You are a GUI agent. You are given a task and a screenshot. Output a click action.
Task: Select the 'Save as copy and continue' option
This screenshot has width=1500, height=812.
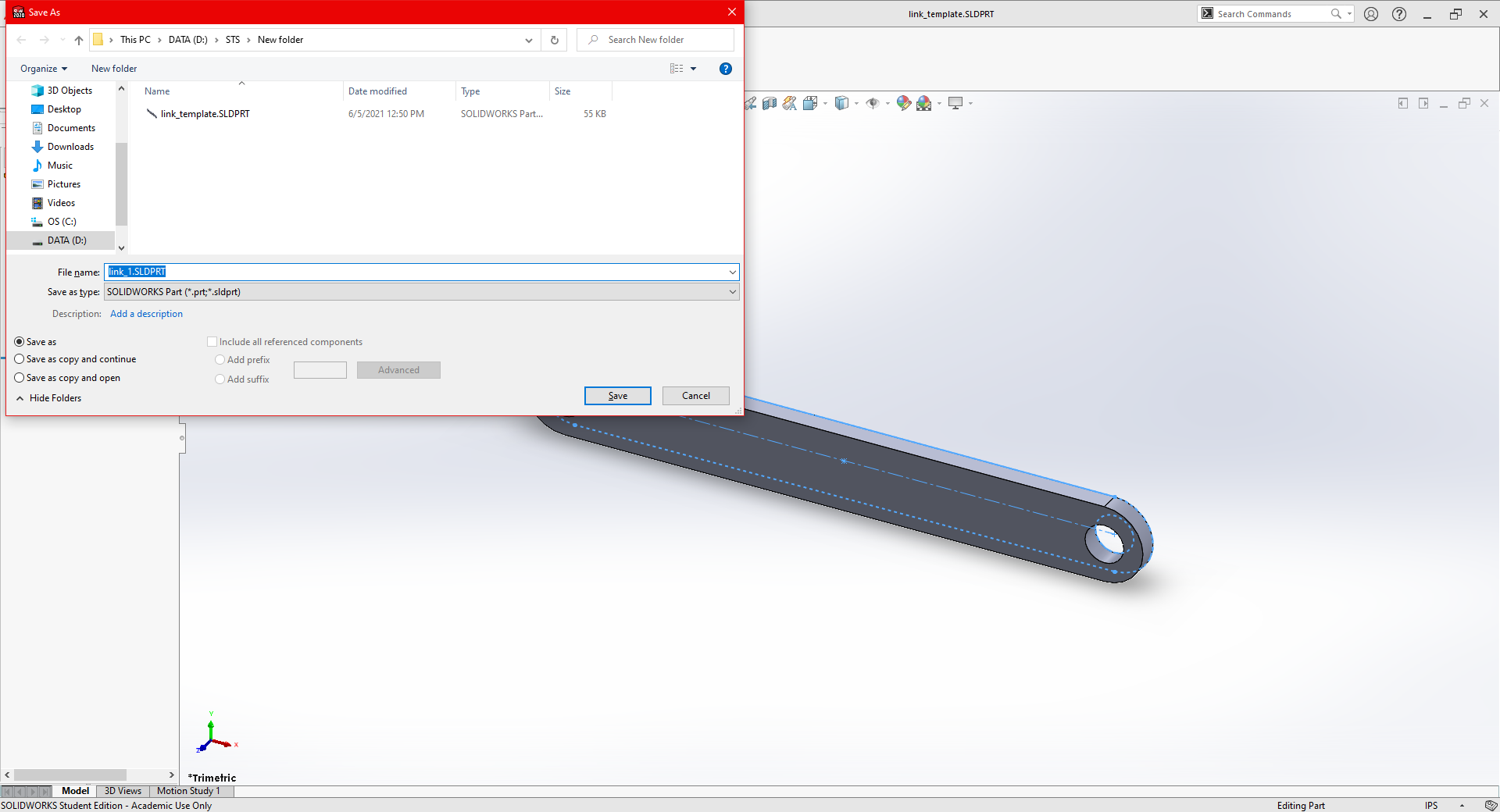click(x=20, y=359)
